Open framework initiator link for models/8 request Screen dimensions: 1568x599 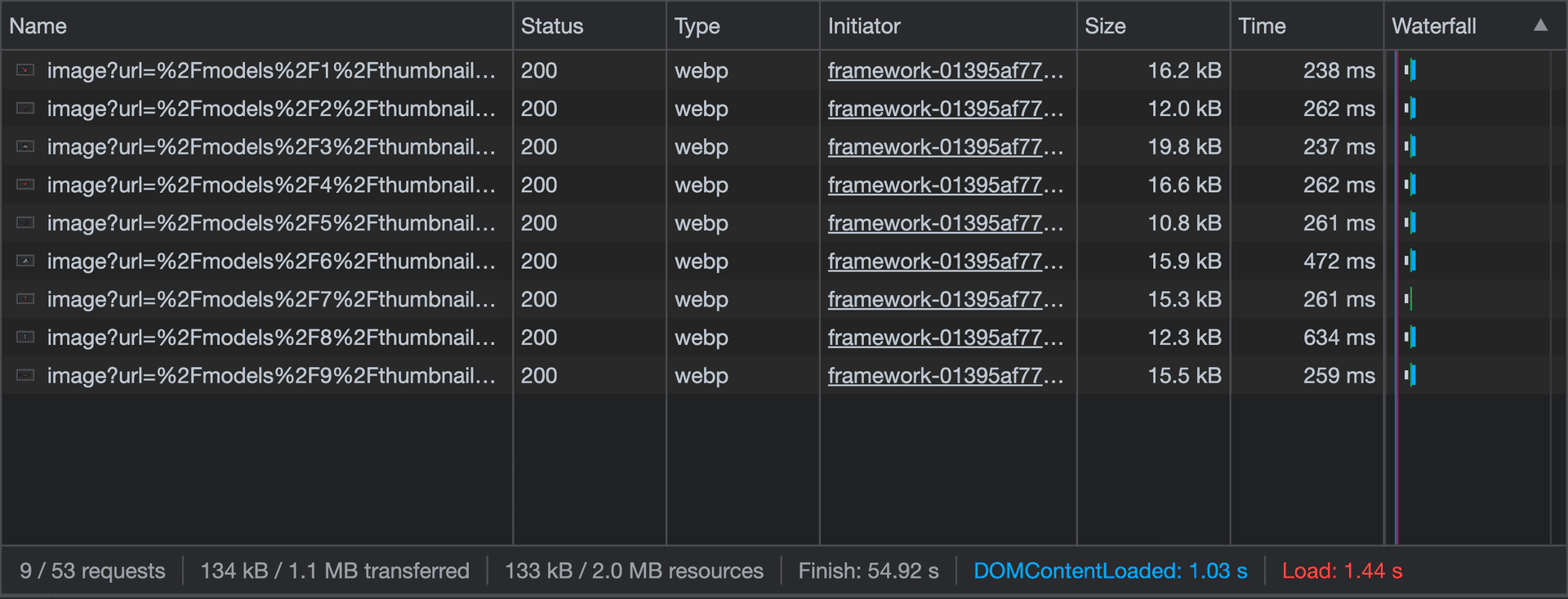[x=944, y=337]
